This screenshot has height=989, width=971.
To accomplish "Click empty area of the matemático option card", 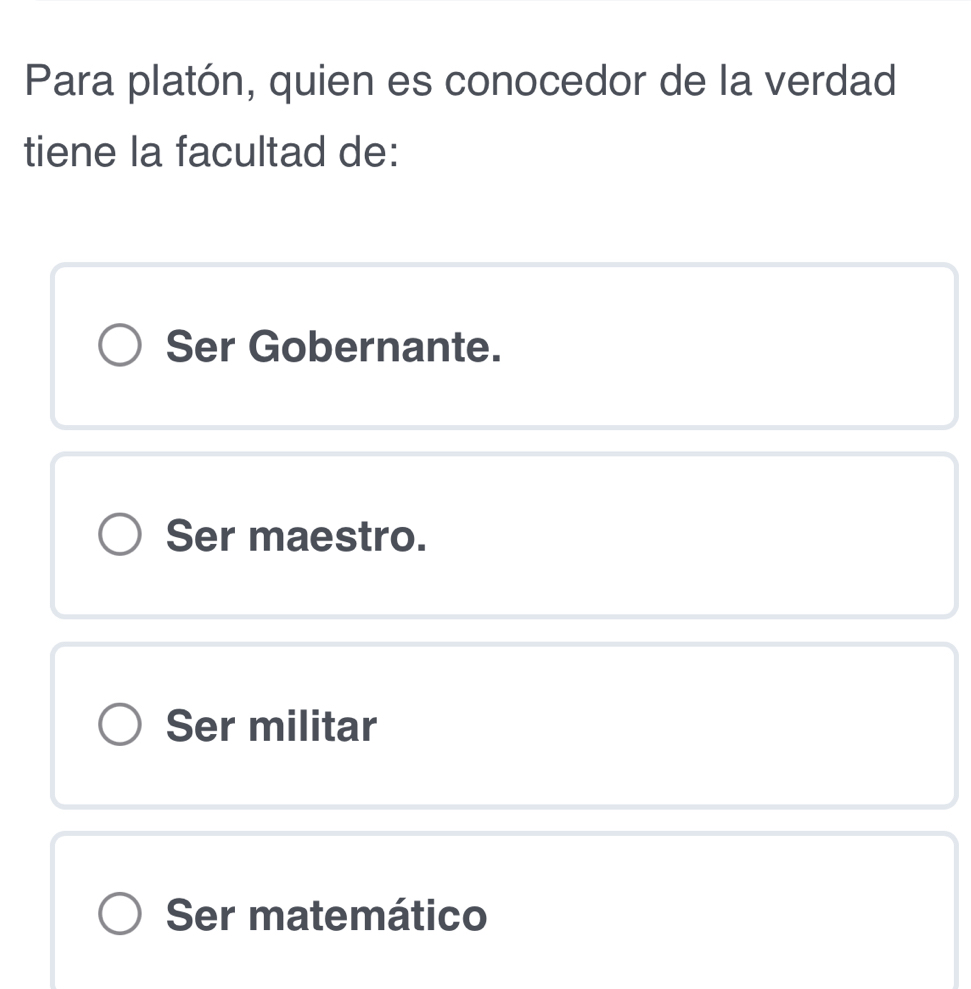I will (x=720, y=915).
